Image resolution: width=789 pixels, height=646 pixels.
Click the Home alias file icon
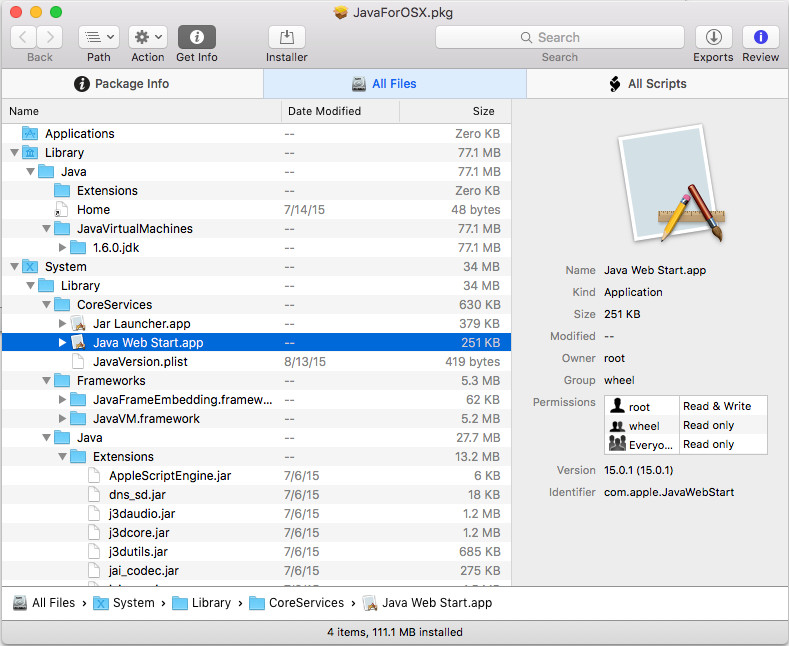[61, 209]
